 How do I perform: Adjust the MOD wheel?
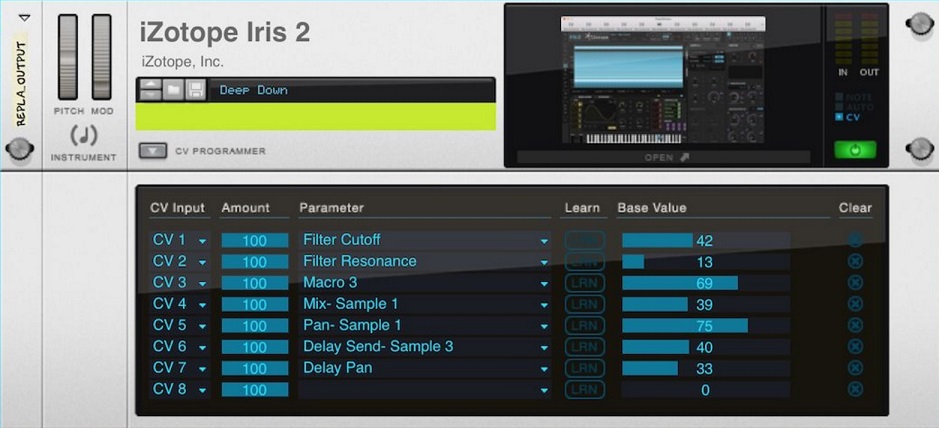coord(102,57)
